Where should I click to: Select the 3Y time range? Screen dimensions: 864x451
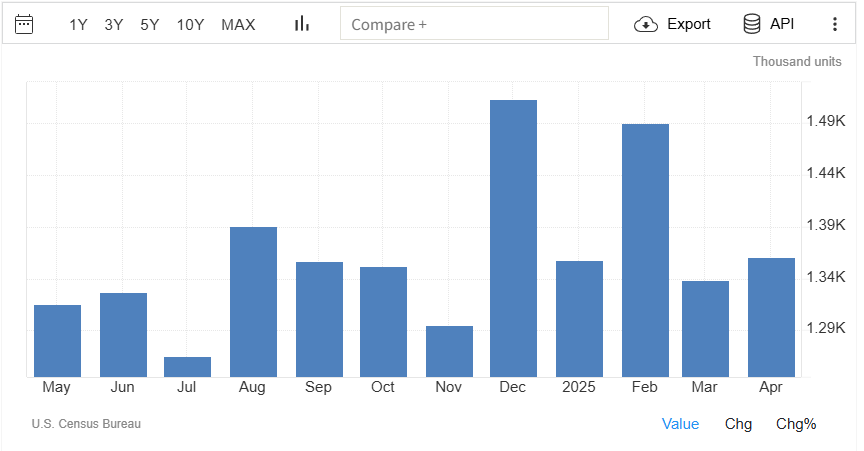coord(114,24)
